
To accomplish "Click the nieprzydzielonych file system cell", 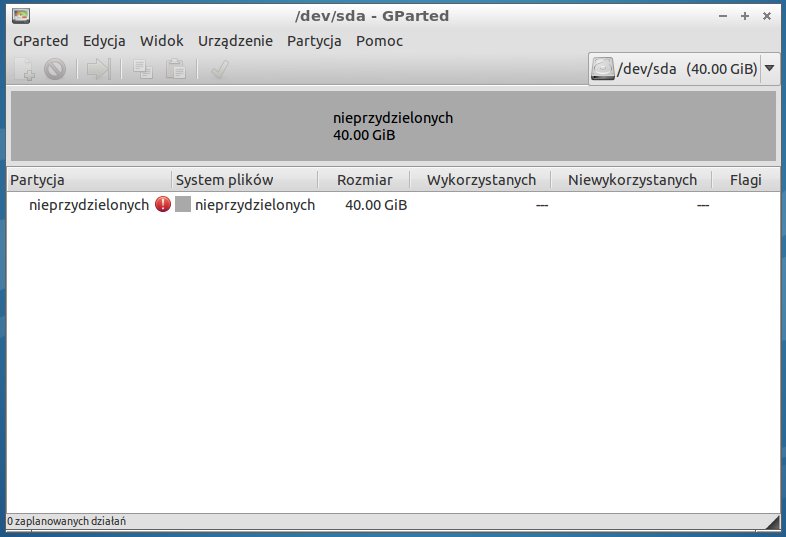I will click(255, 205).
